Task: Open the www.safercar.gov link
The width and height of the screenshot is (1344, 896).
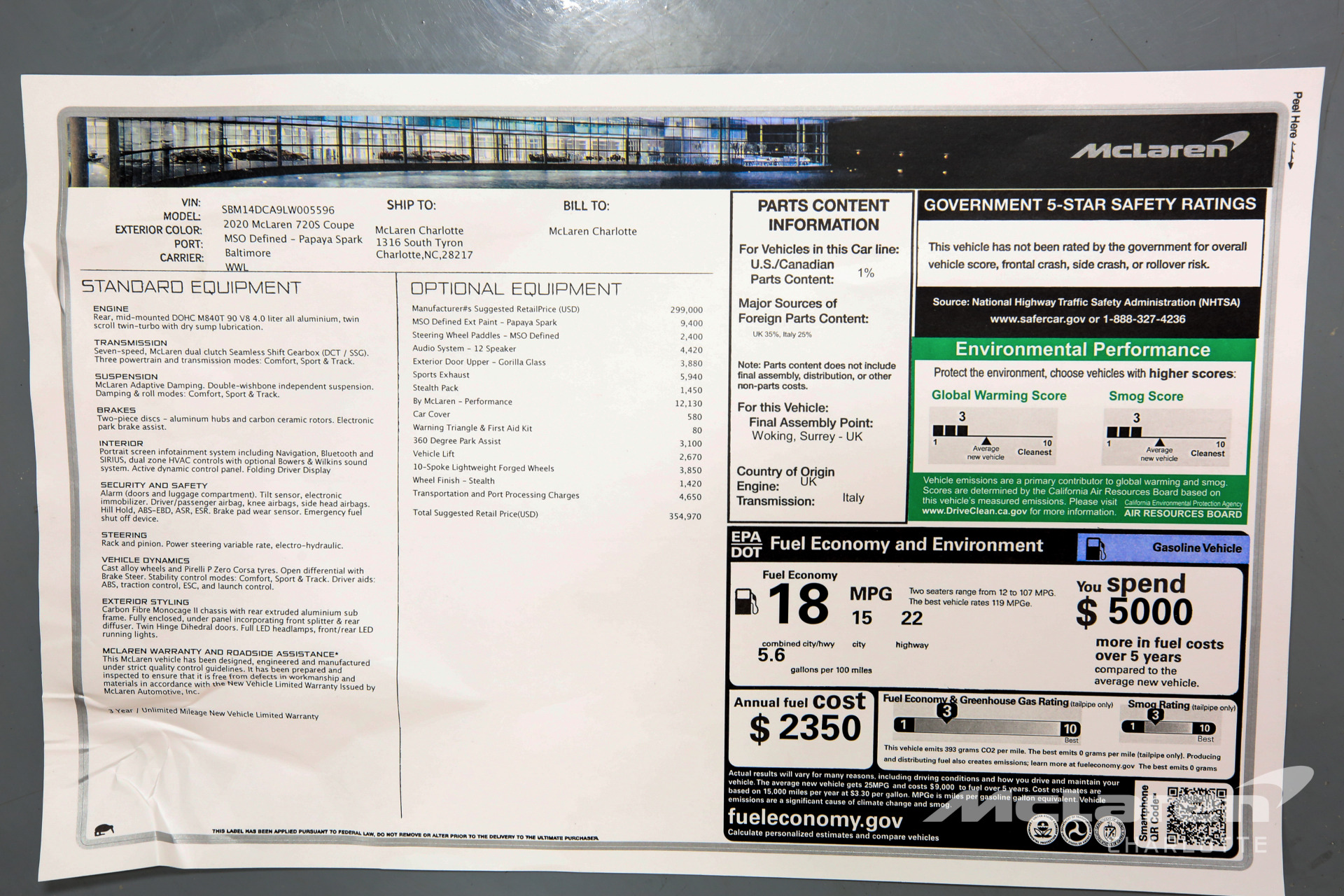Action: point(1037,319)
